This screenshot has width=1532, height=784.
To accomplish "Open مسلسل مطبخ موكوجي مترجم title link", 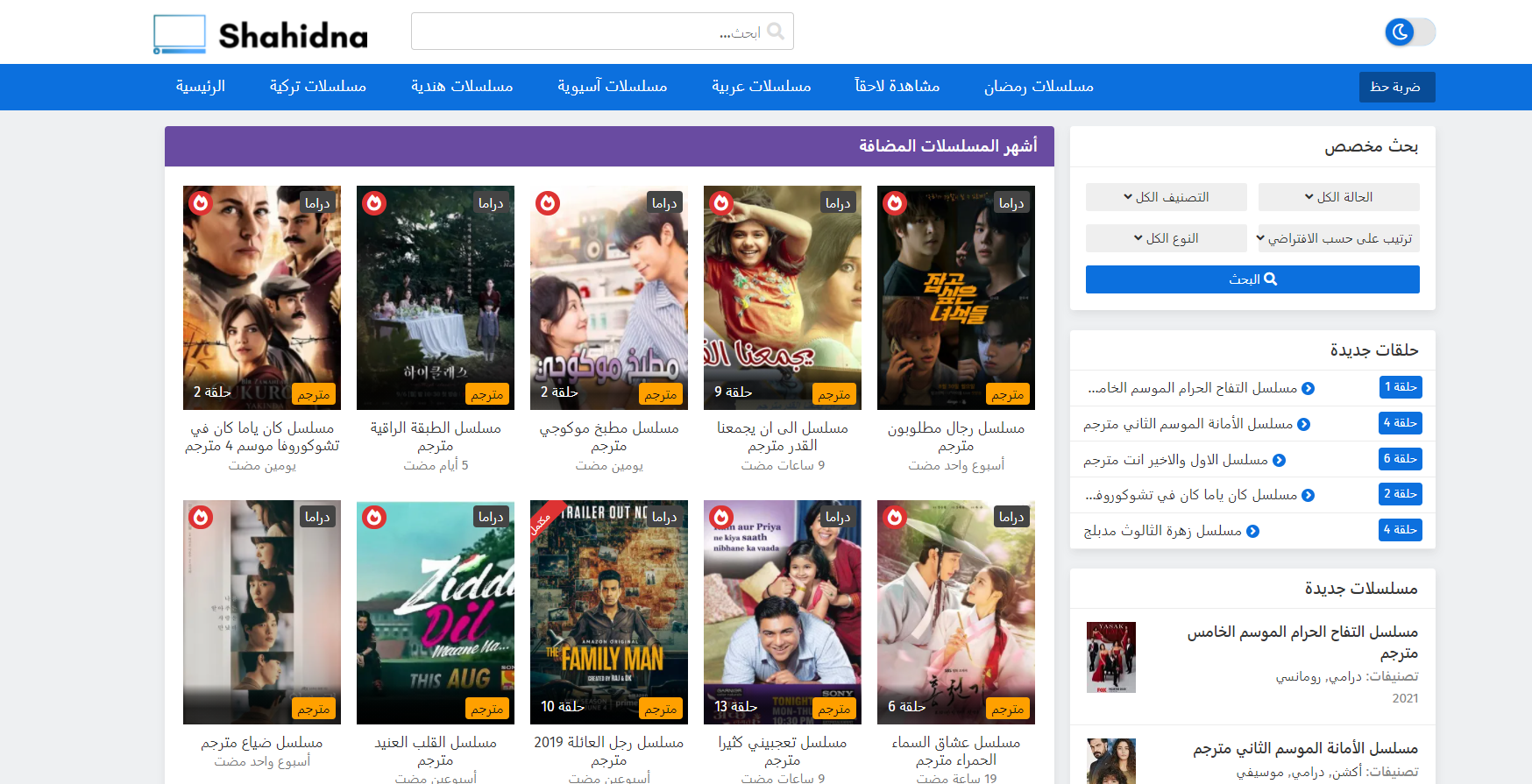I will point(609,436).
